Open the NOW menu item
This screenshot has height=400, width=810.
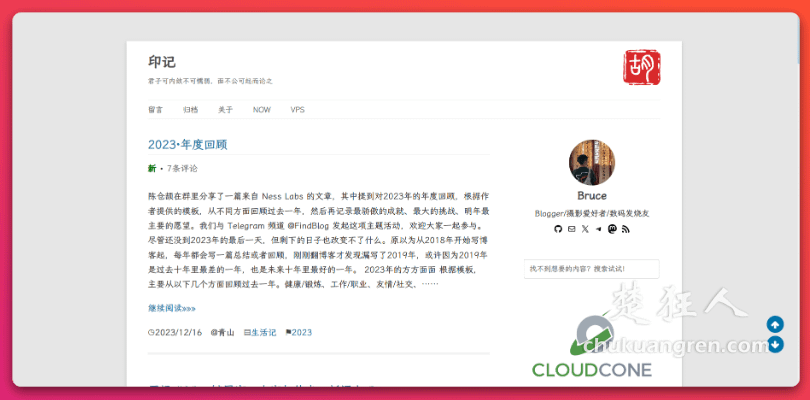262,110
